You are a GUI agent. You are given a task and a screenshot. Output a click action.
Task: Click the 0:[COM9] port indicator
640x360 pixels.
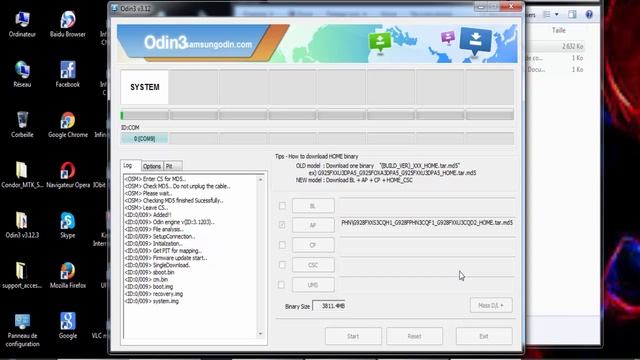tap(144, 139)
